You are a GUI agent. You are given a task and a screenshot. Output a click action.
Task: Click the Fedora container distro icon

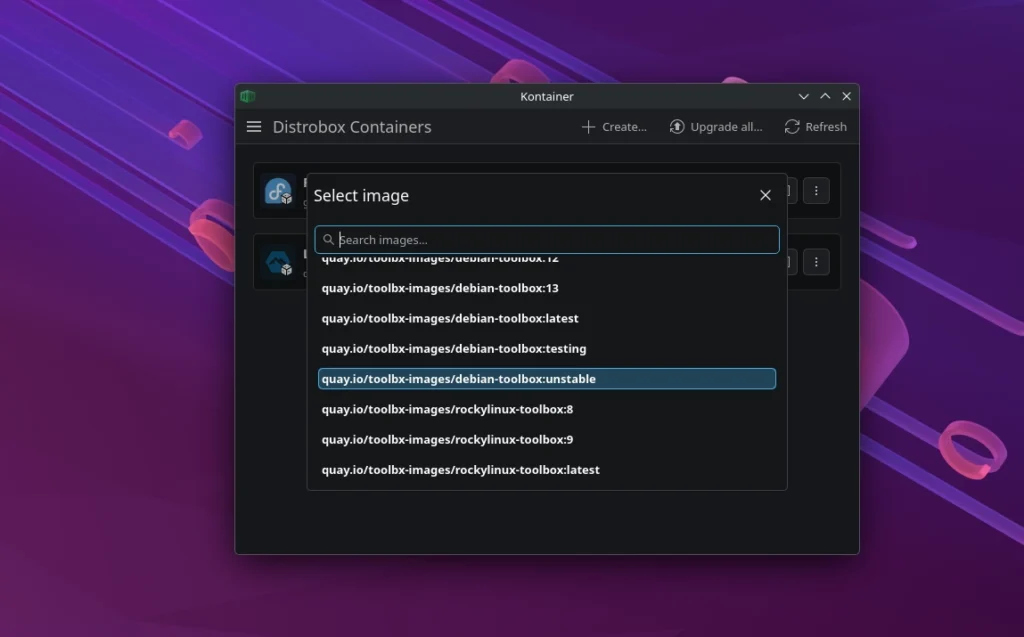279,191
